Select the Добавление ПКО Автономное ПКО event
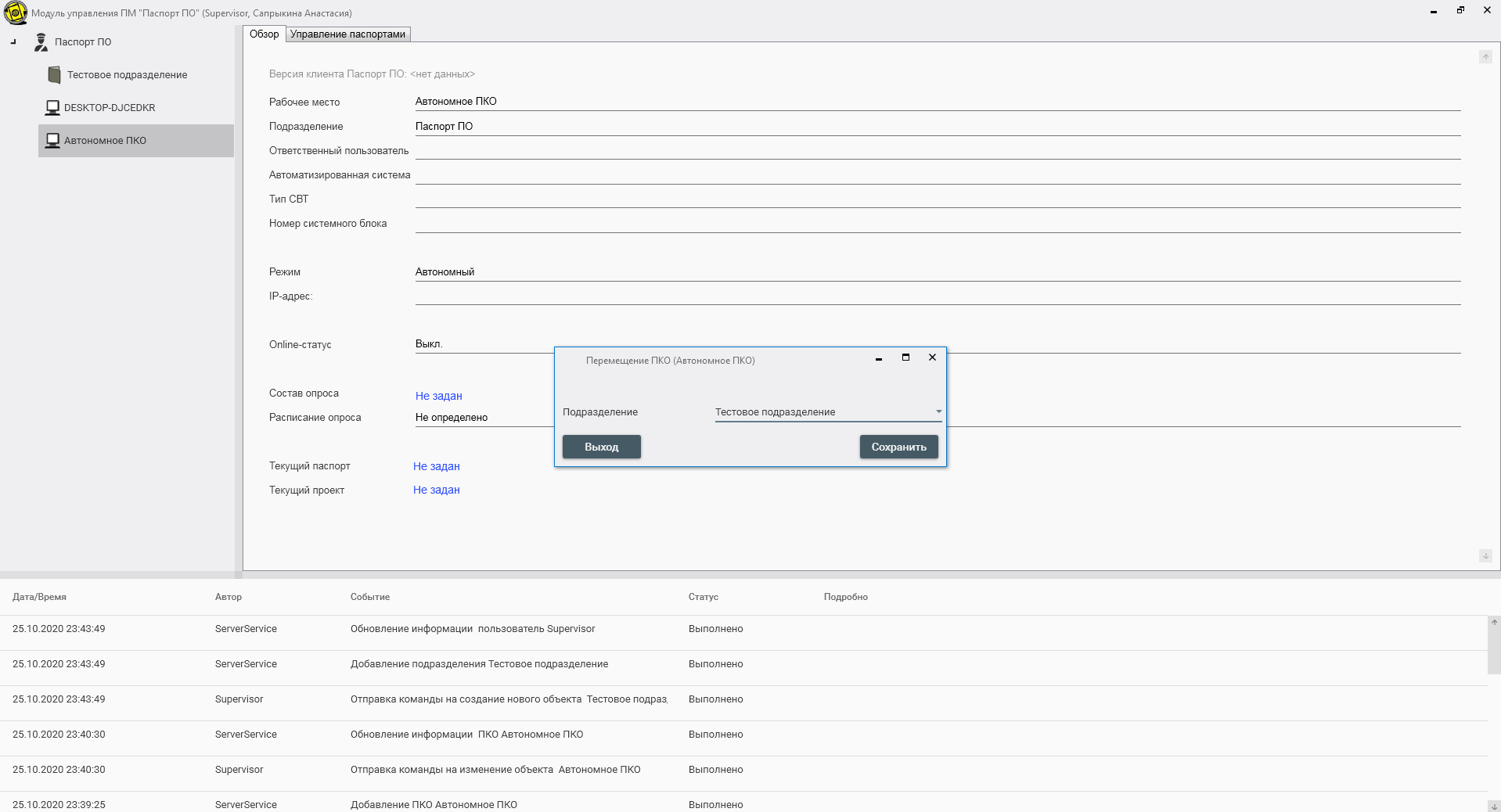1501x812 pixels. 743,802
